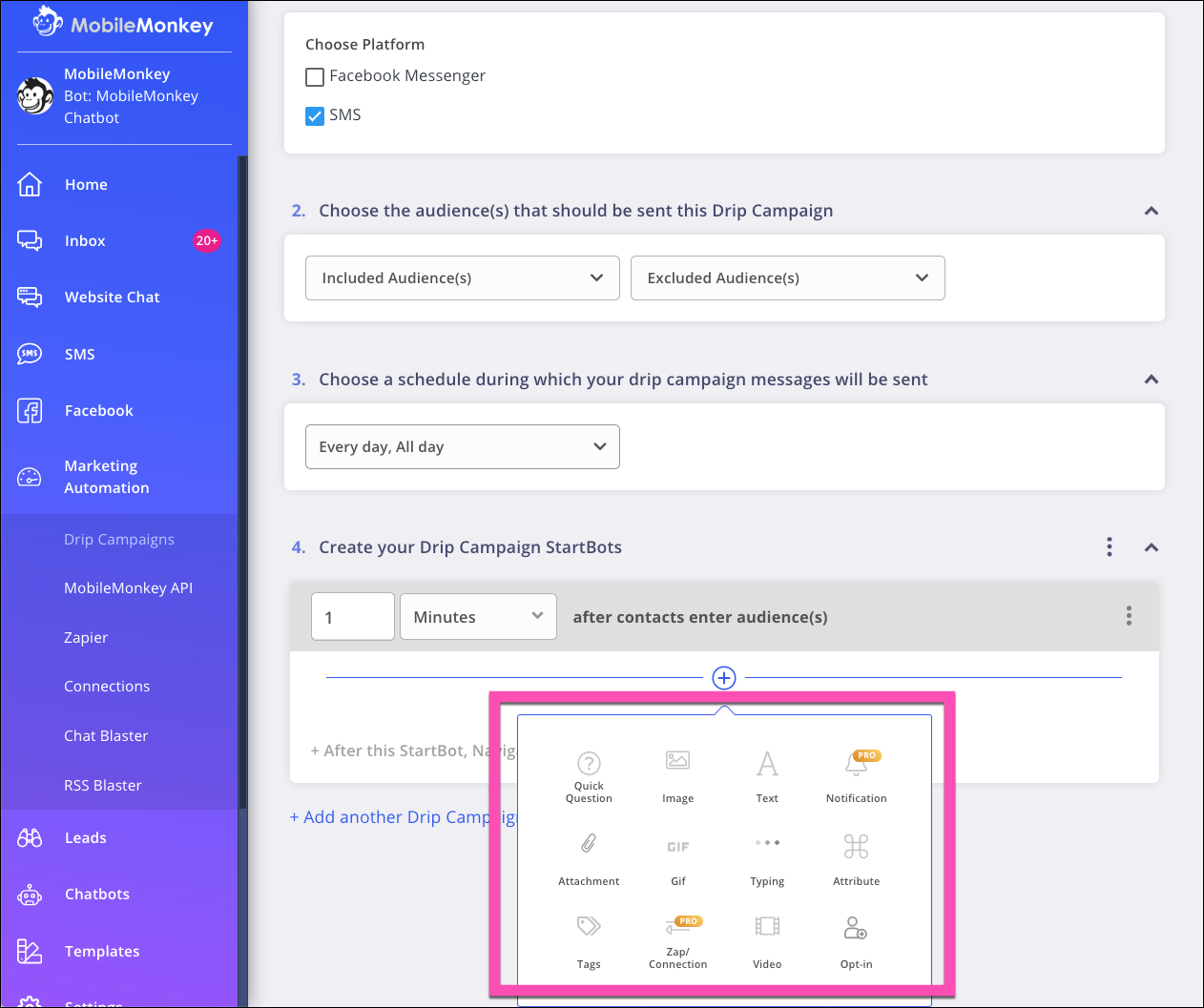This screenshot has height=1008, width=1204.
Task: Click the plus circle add-widget button
Action: click(724, 678)
